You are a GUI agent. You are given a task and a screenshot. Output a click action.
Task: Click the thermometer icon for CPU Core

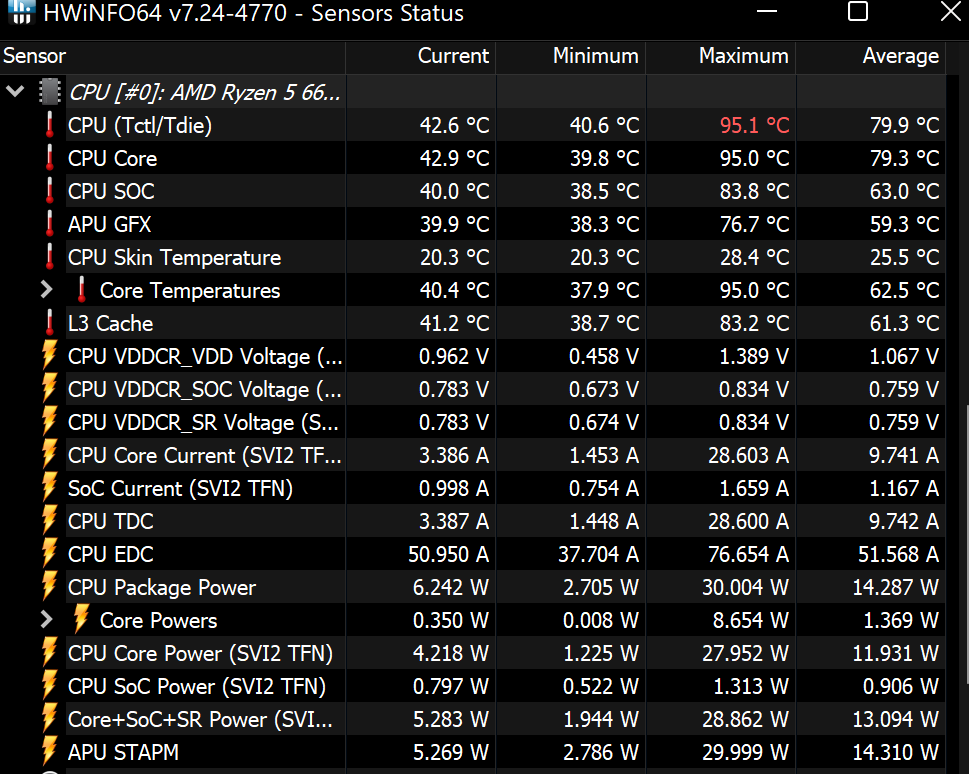pyautogui.click(x=49, y=158)
